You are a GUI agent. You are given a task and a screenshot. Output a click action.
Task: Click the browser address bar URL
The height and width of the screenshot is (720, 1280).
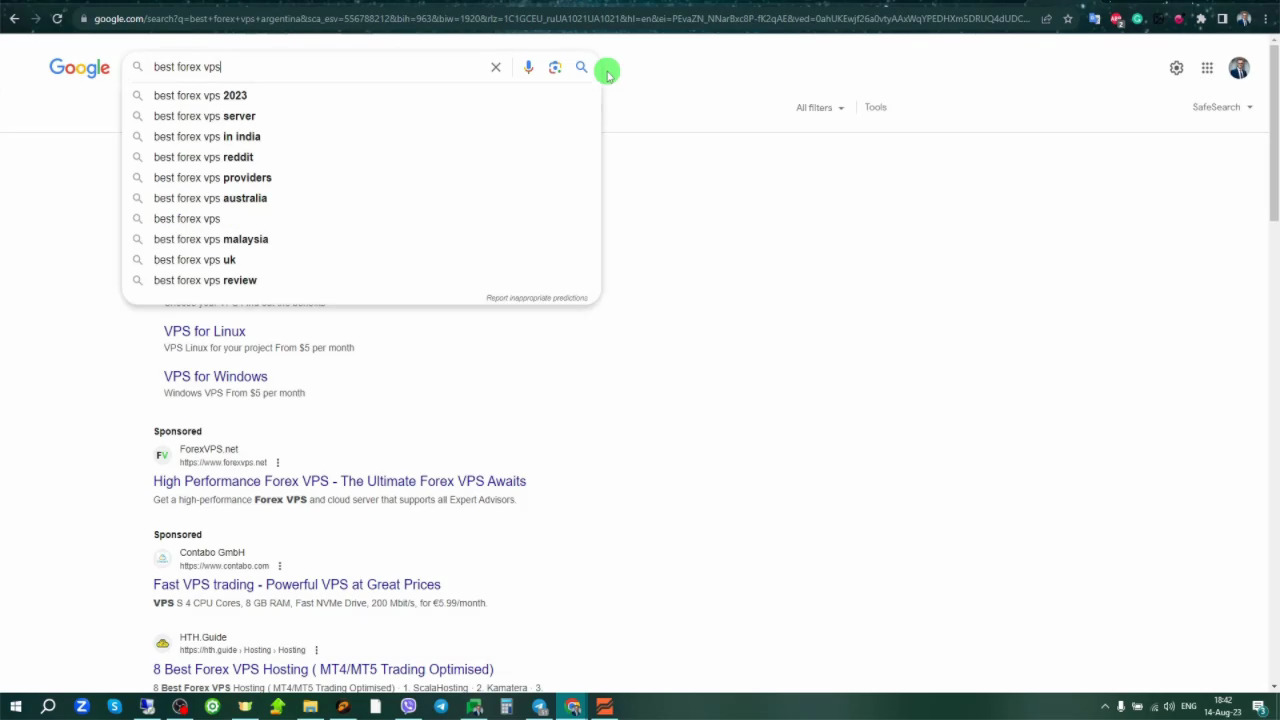tap(560, 18)
